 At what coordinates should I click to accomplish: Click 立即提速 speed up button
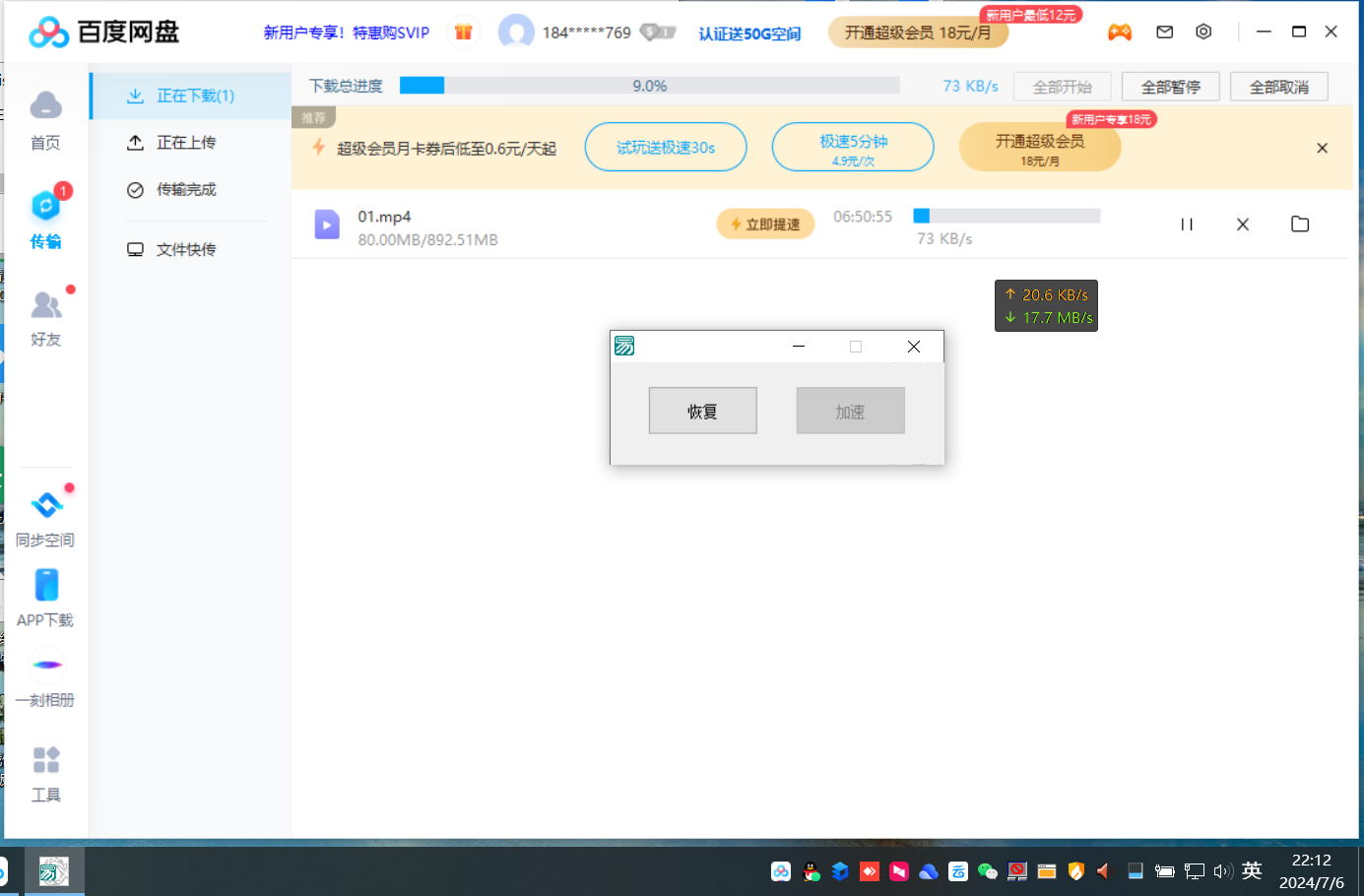(x=765, y=224)
